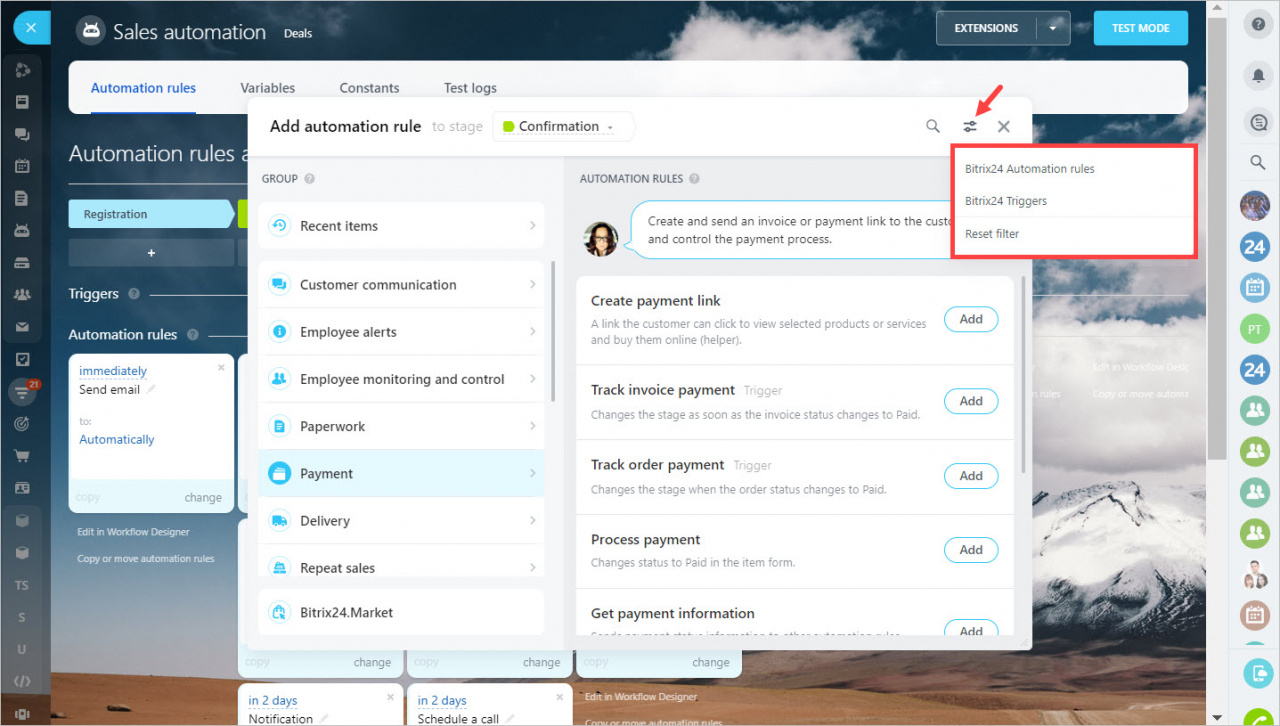Open the EXTENSIONS dropdown arrow

[1053, 28]
